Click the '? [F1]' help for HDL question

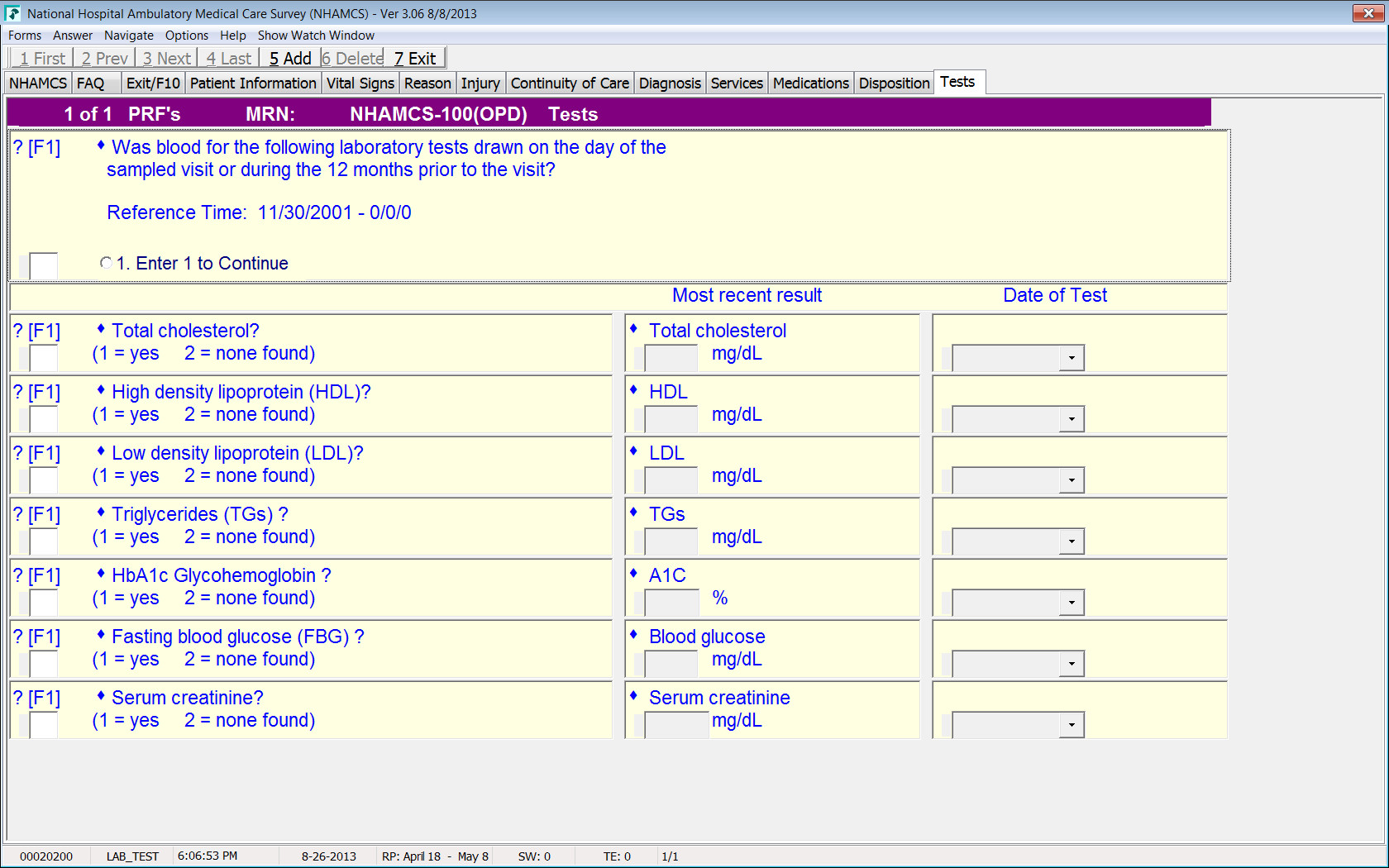click(x=37, y=392)
